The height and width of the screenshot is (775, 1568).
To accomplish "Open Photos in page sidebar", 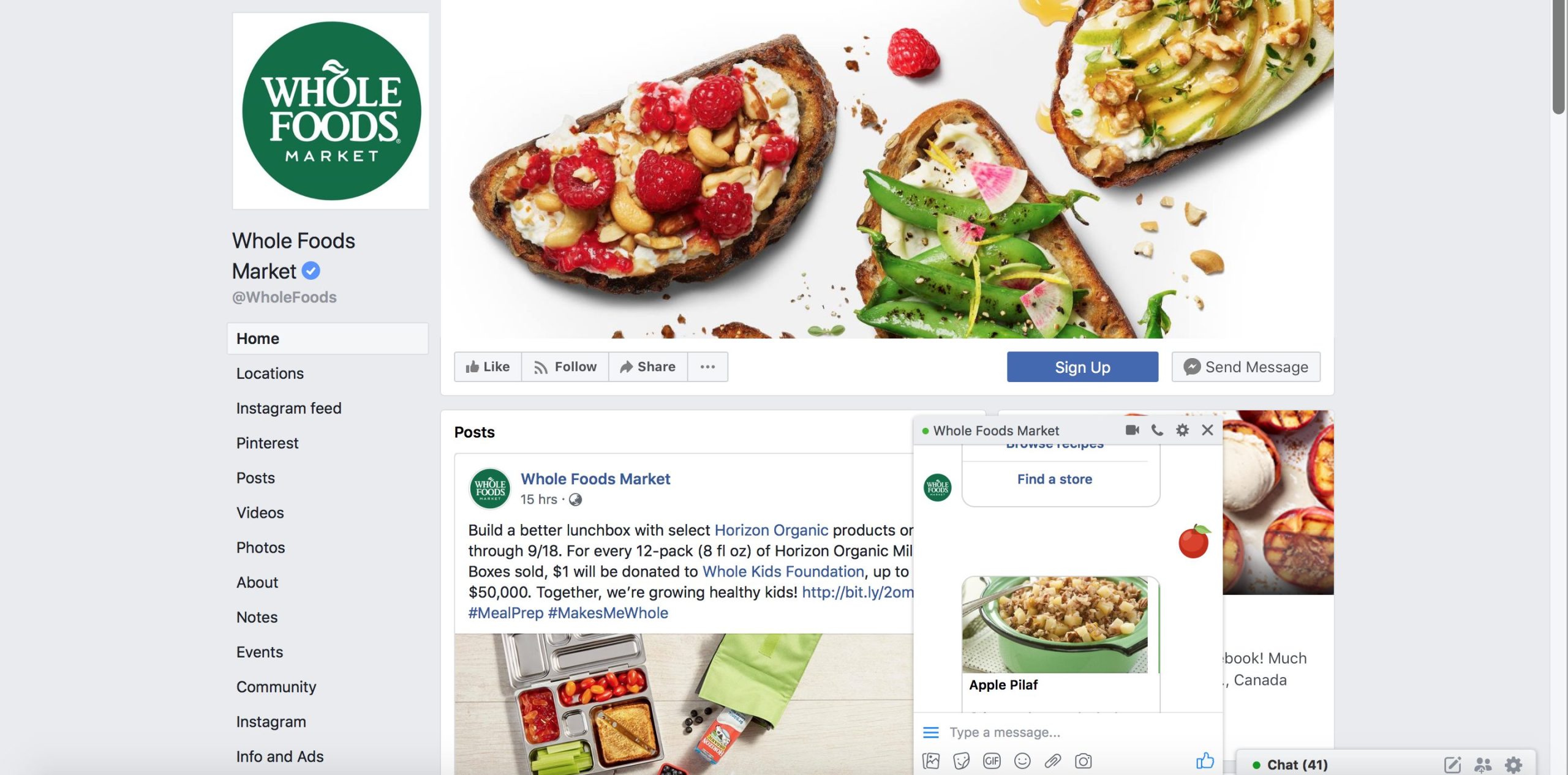I will 261,547.
